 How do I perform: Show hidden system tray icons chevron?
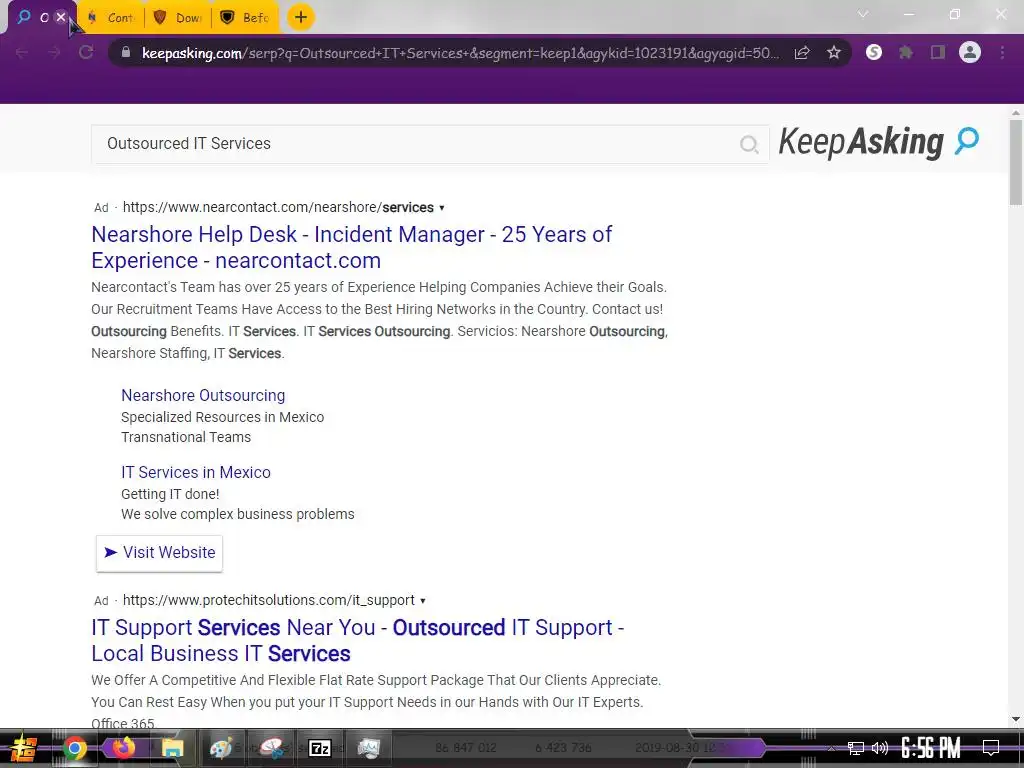(x=831, y=748)
